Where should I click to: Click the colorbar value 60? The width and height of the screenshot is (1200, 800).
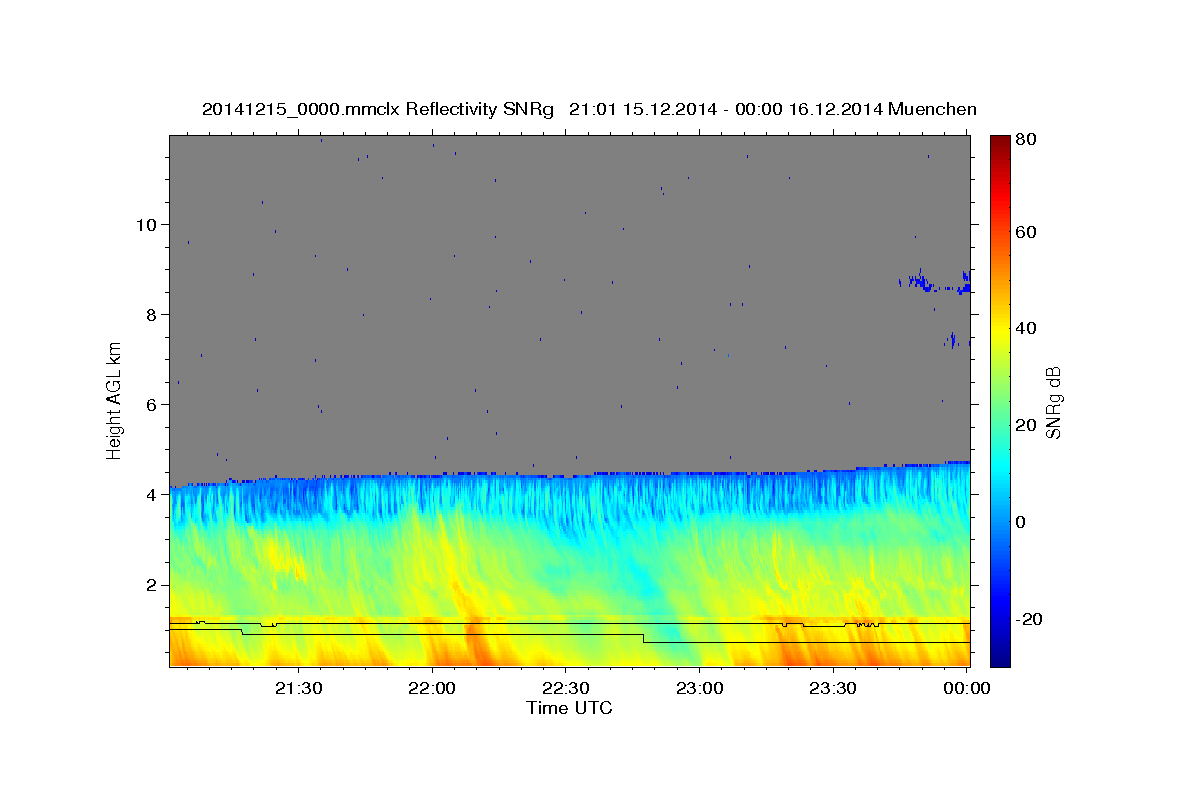tap(1028, 232)
